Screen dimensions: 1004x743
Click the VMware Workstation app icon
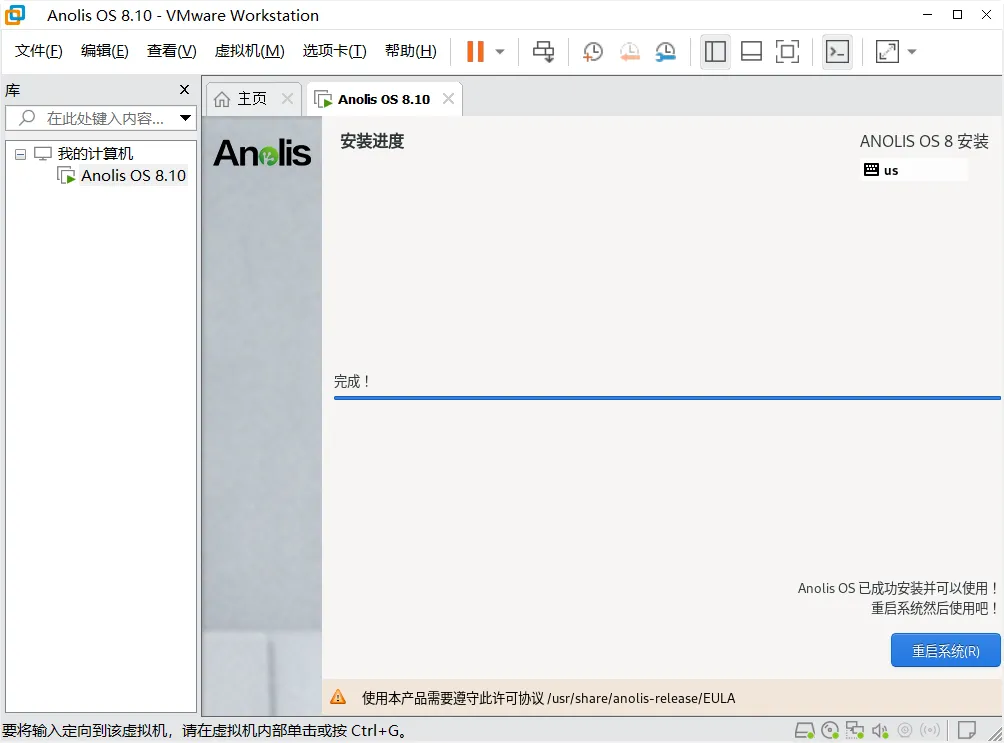[x=15, y=15]
